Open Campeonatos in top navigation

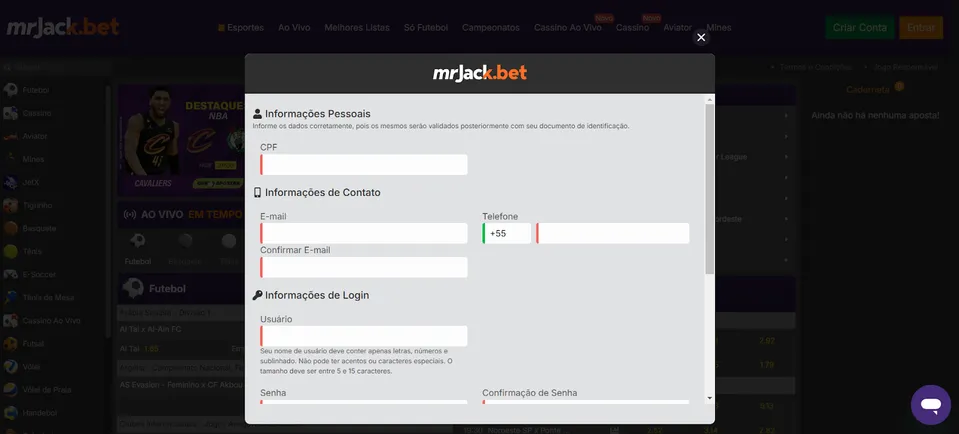[491, 28]
